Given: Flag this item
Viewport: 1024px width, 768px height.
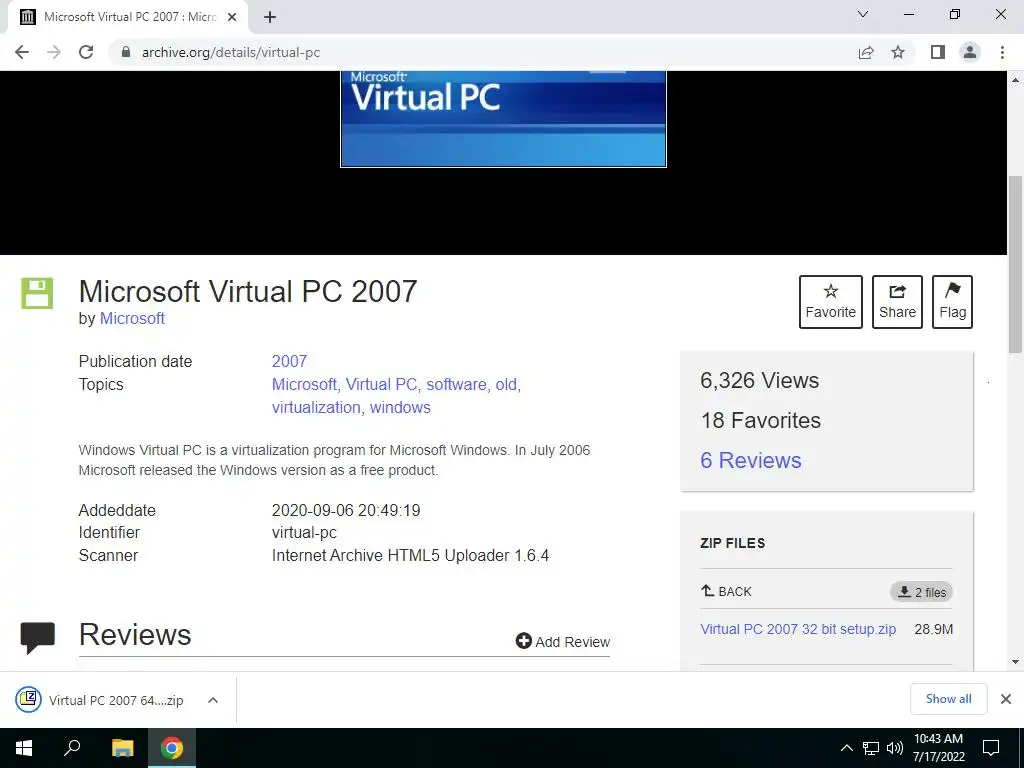Looking at the screenshot, I should tap(952, 302).
